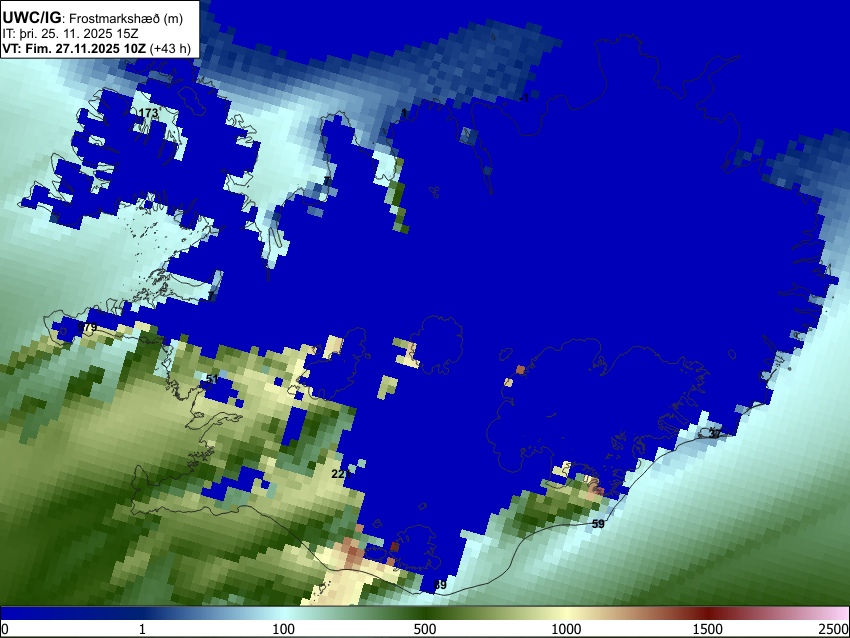Click the station value '173' on the map
Image resolution: width=850 pixels, height=638 pixels.
[149, 113]
